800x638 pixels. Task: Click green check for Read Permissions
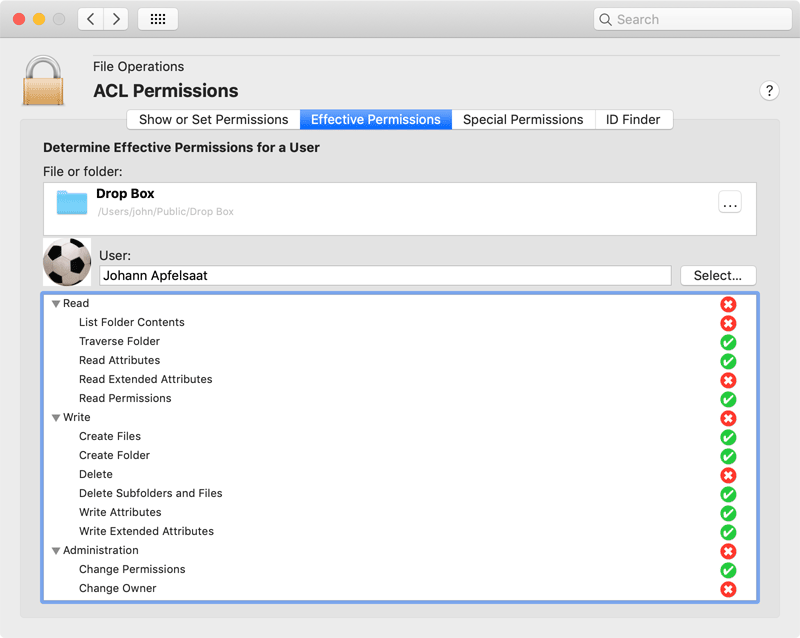[x=728, y=399]
